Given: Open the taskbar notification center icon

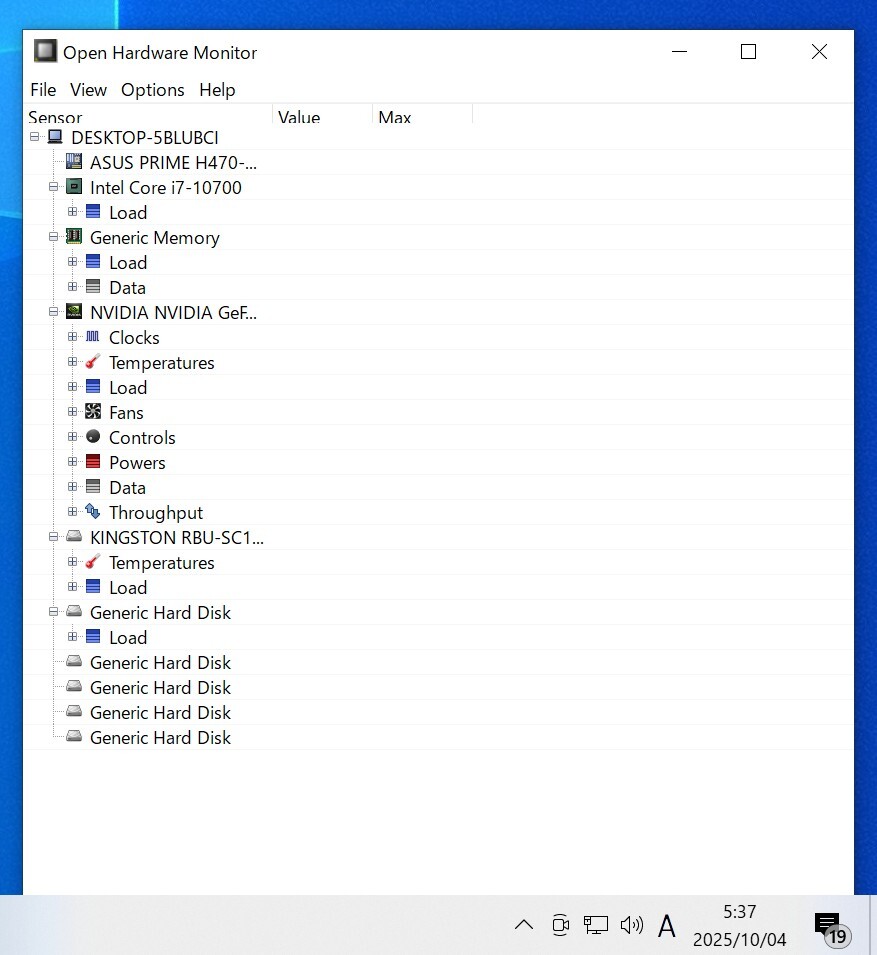Looking at the screenshot, I should [x=833, y=928].
